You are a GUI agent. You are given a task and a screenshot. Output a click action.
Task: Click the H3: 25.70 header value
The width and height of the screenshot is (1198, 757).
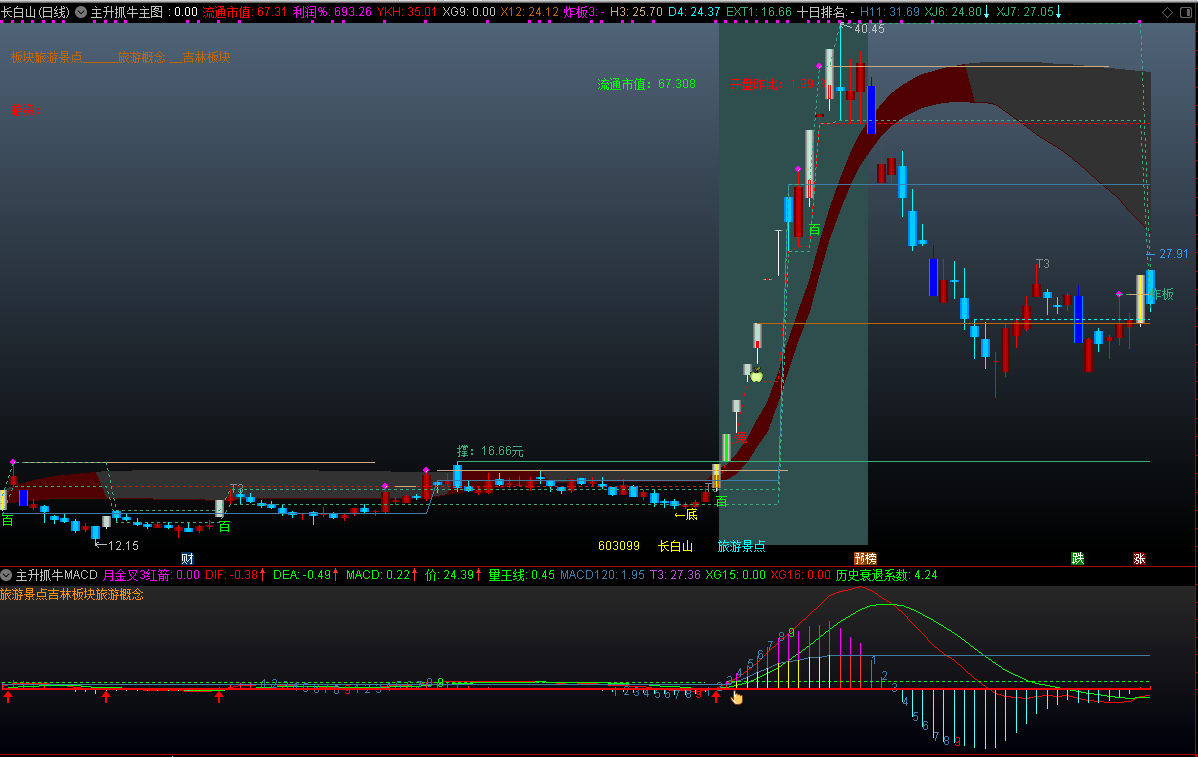636,12
